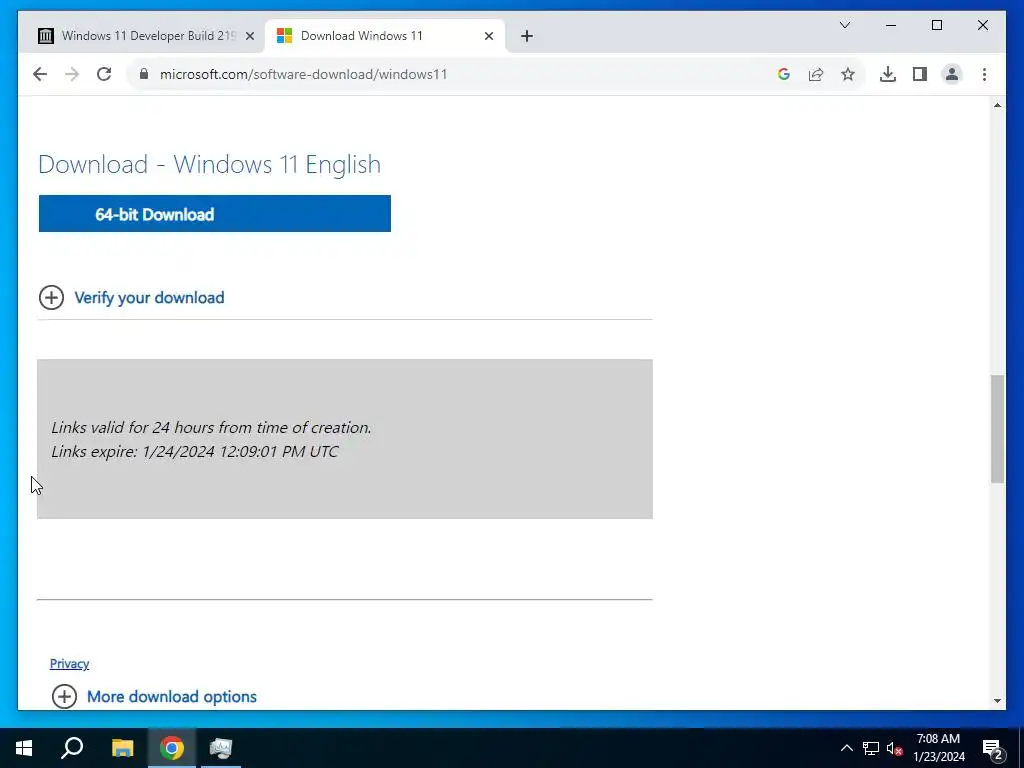Show hidden system tray icons
This screenshot has height=768, width=1024.
(846, 748)
